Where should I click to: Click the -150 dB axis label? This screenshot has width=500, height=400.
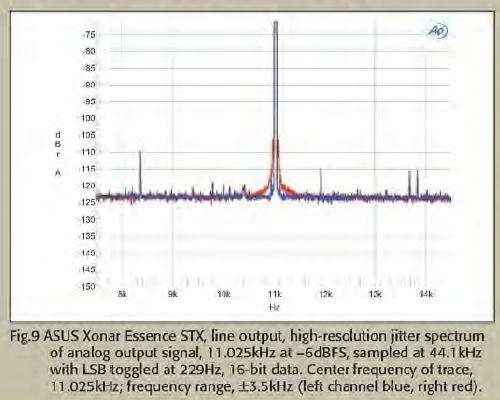click(87, 287)
